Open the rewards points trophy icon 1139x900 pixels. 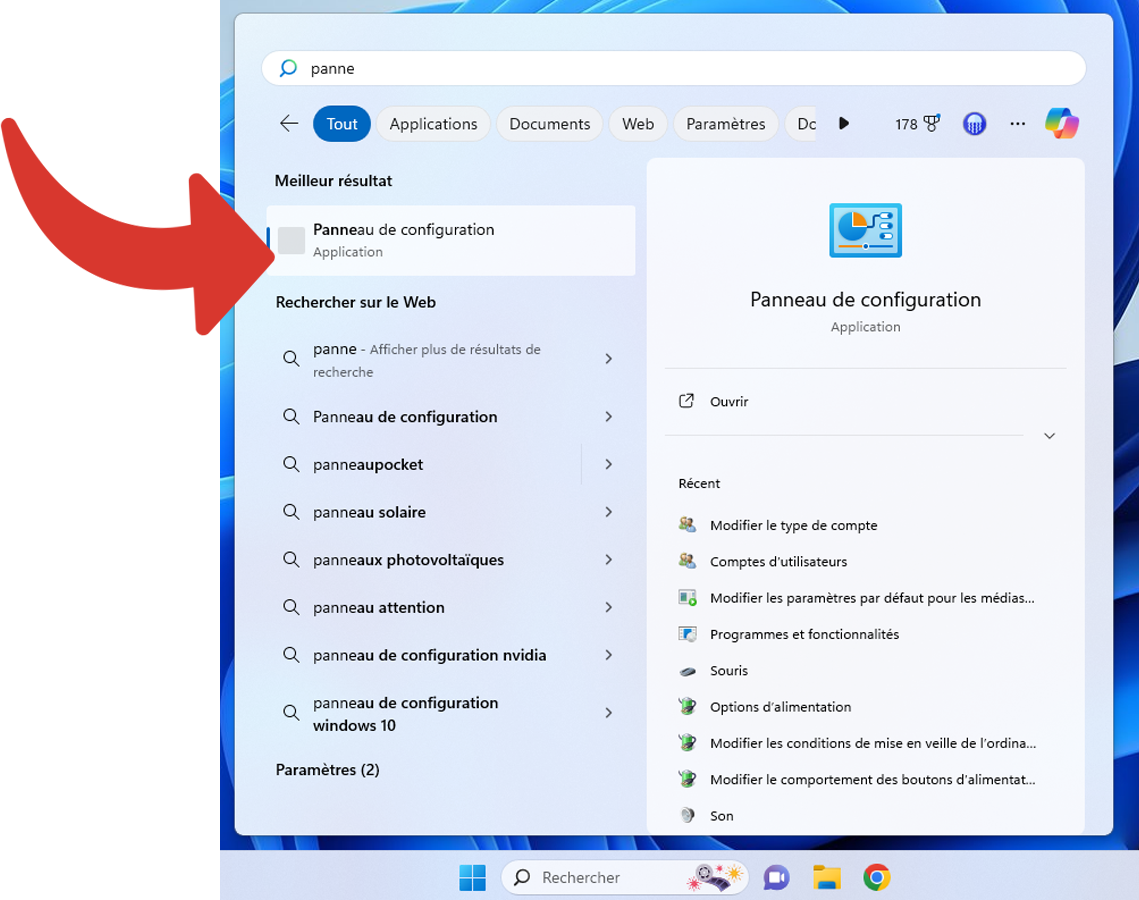click(x=931, y=123)
